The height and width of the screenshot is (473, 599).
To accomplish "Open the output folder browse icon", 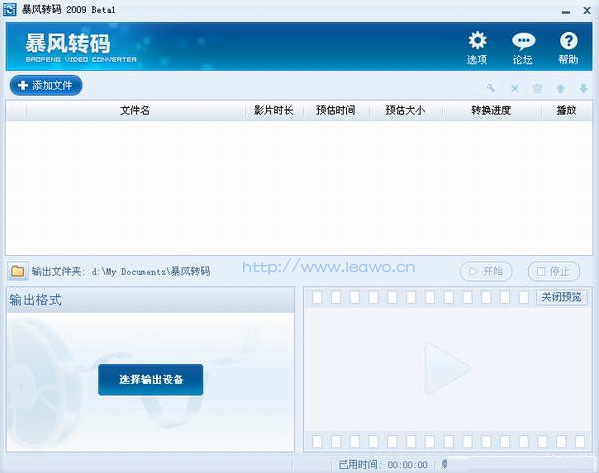I will click(18, 271).
